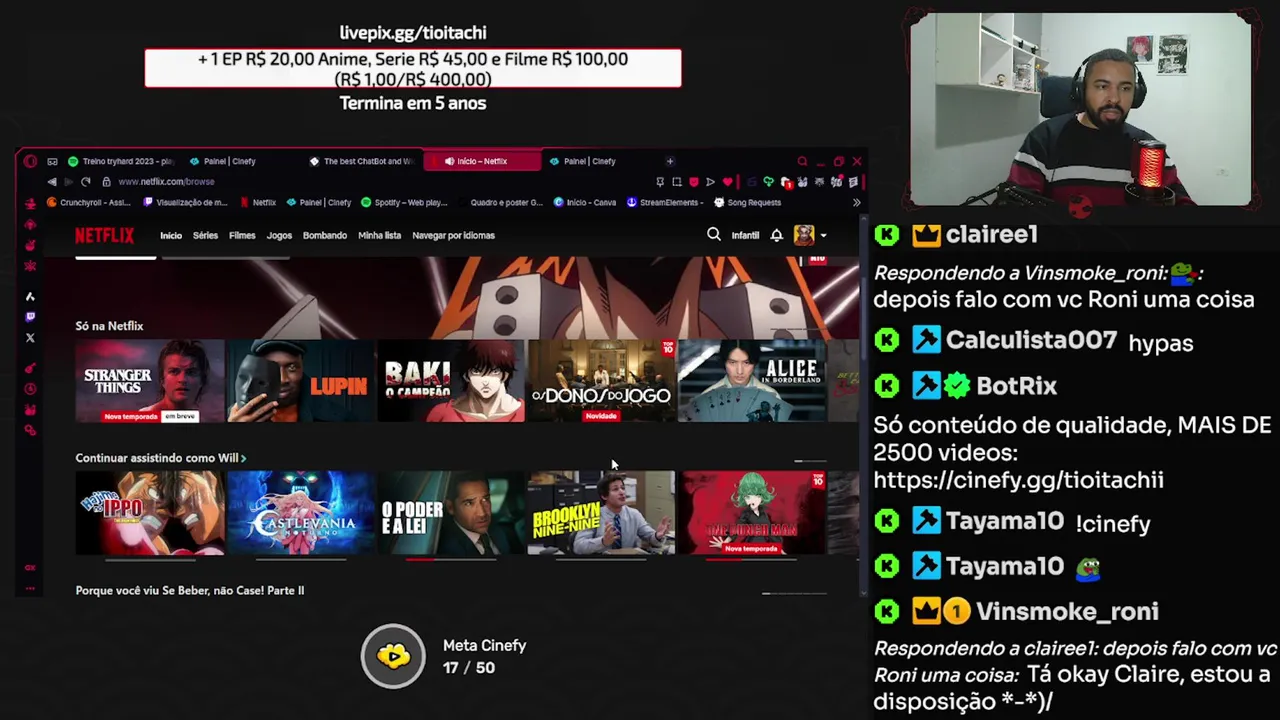Open Twitch in Opera GX sidebar
Screen dimensions: 1280x720
click(30, 317)
